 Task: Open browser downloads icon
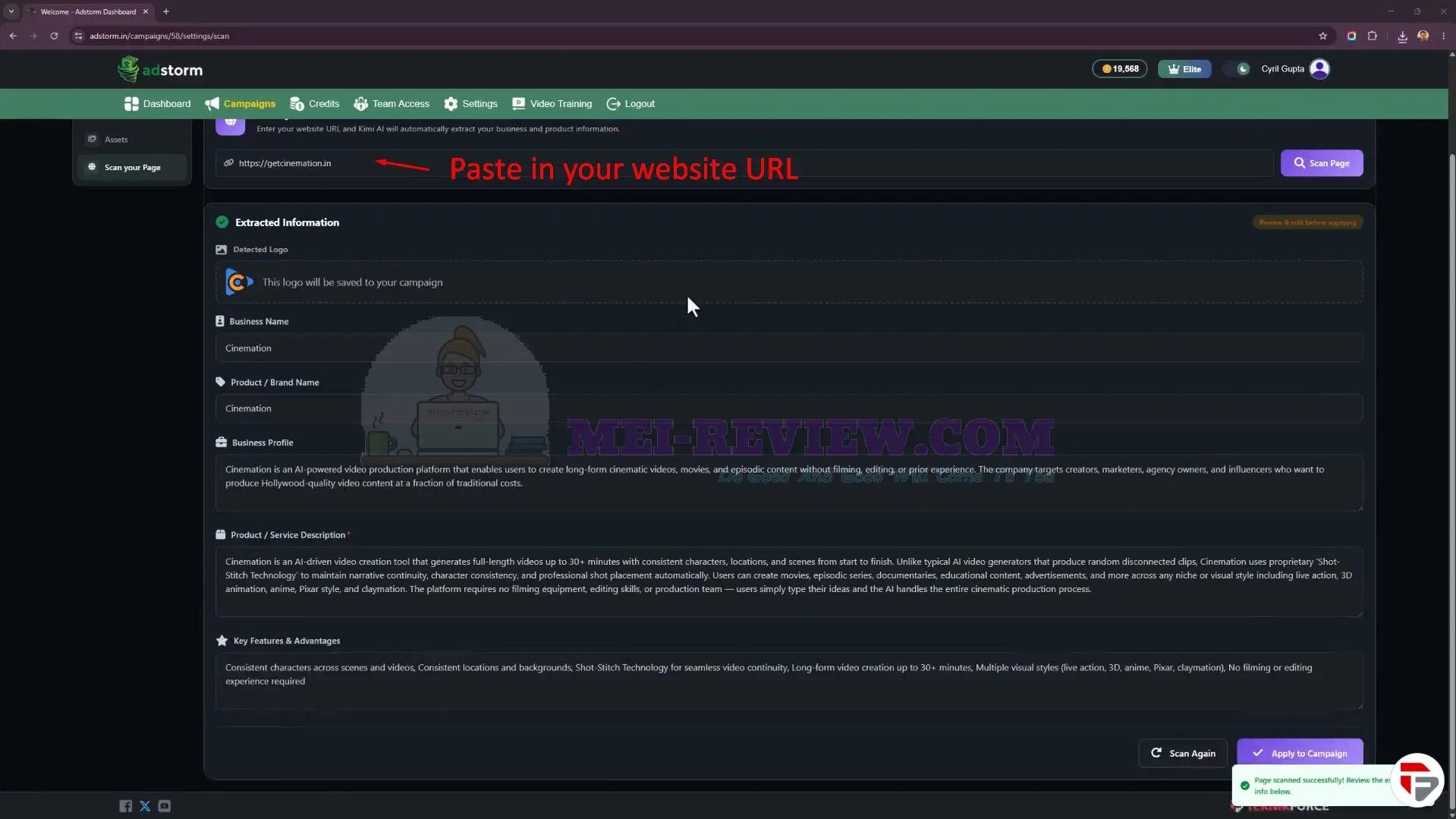[1402, 36]
